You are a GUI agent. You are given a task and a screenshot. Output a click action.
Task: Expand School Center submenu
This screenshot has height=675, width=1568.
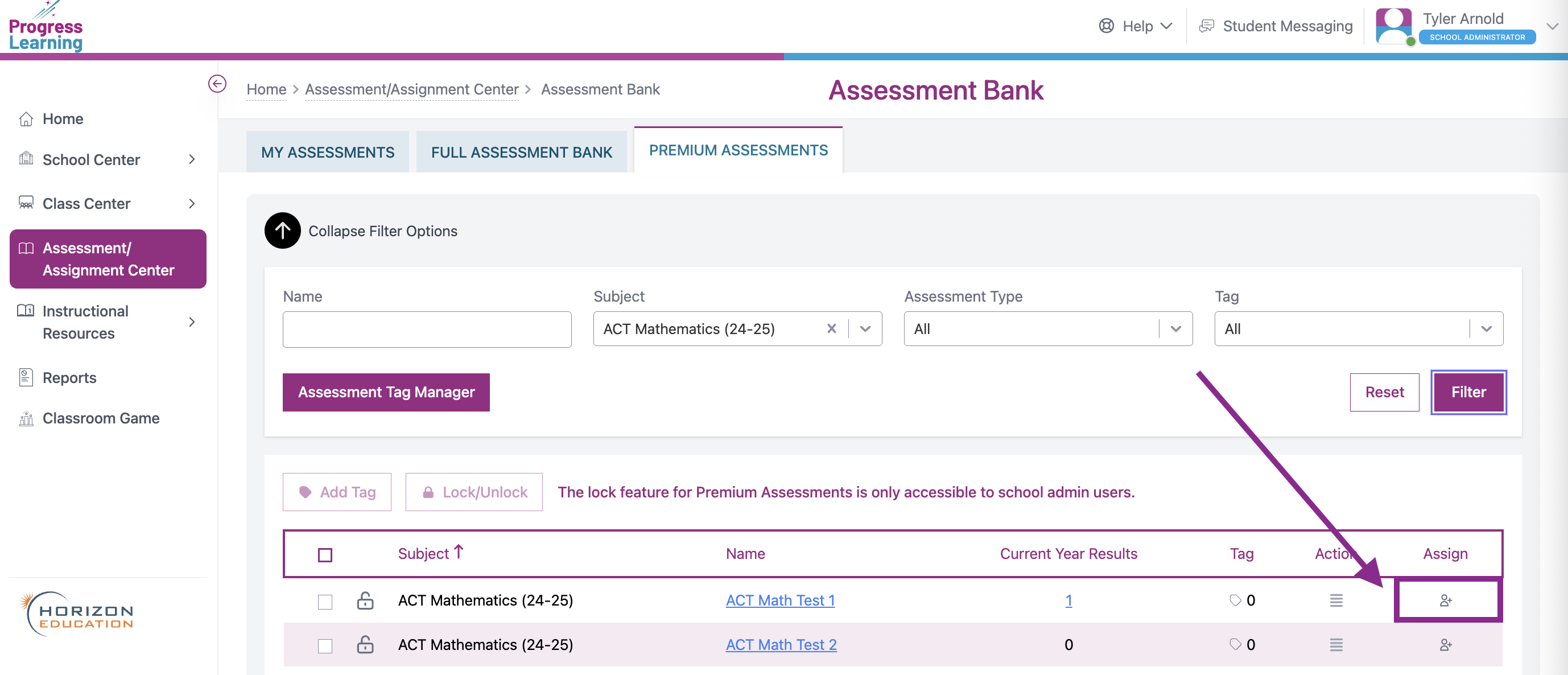[x=192, y=159]
